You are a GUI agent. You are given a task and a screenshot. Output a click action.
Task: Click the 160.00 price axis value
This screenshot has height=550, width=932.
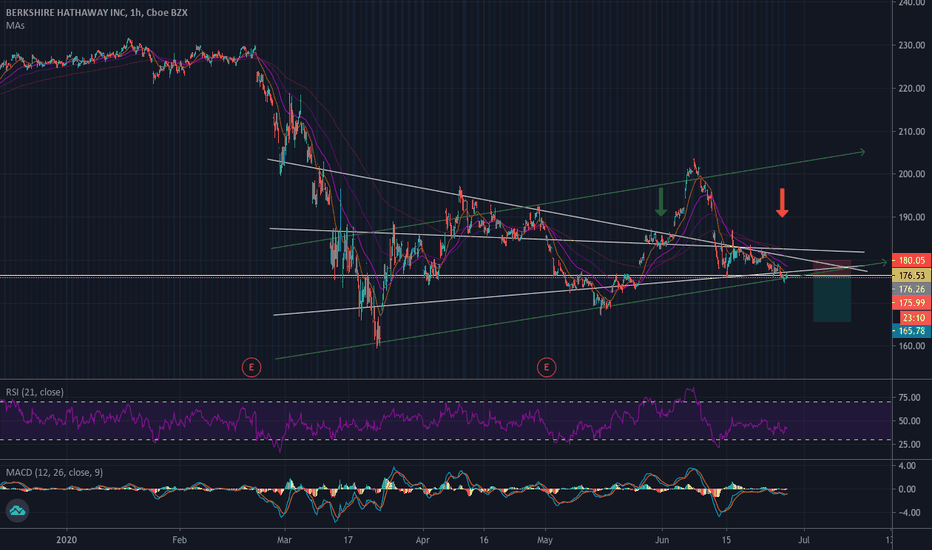click(x=912, y=346)
